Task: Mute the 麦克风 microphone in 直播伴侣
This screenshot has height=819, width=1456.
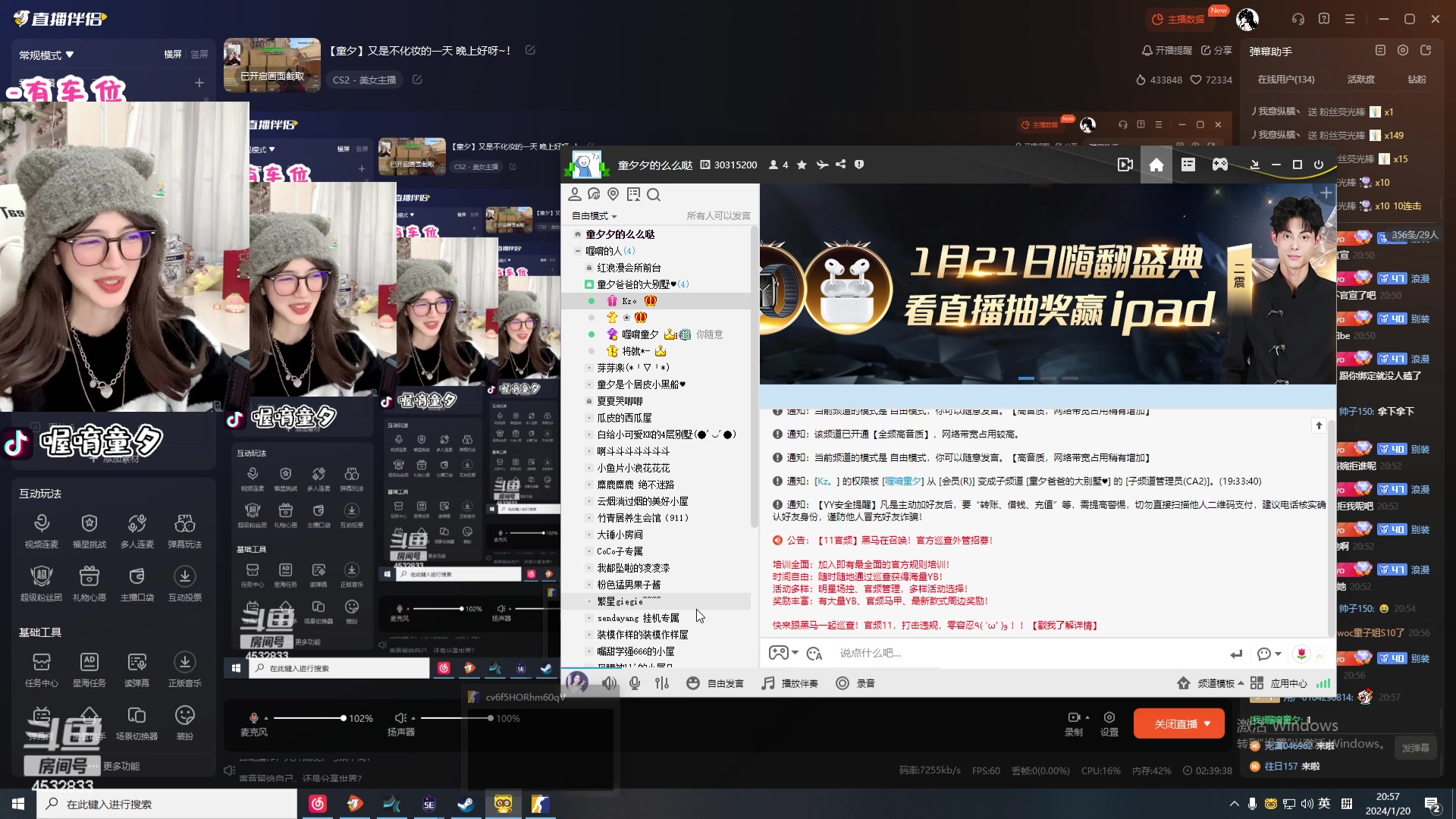Action: click(x=254, y=717)
